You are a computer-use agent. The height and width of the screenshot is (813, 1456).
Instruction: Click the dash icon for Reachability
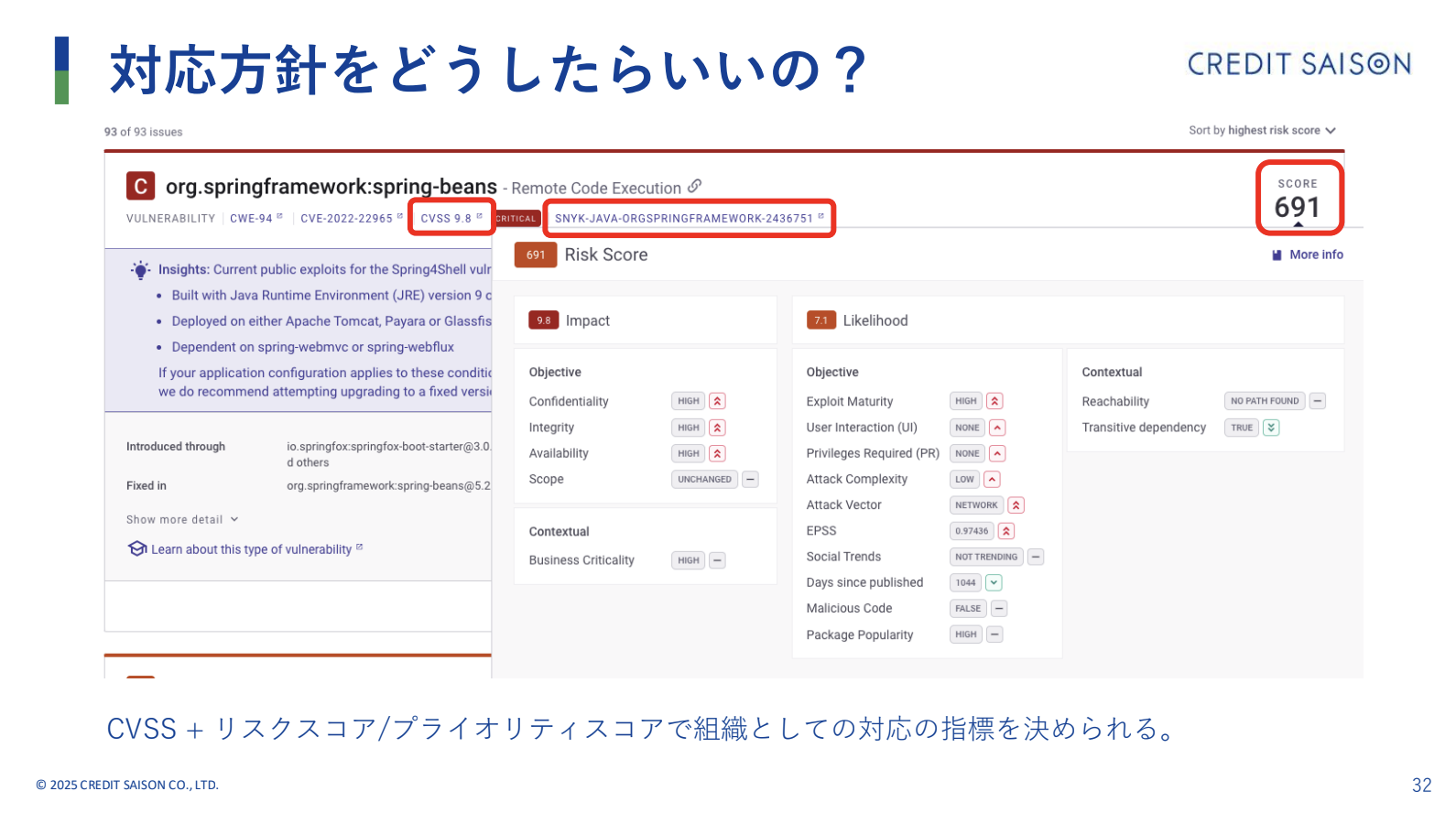click(x=1318, y=401)
